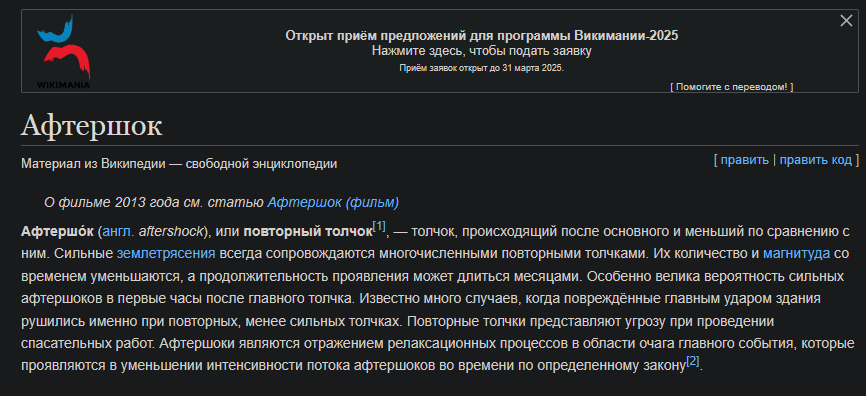Open the 'Помогите с переводом!' link

(x=732, y=87)
